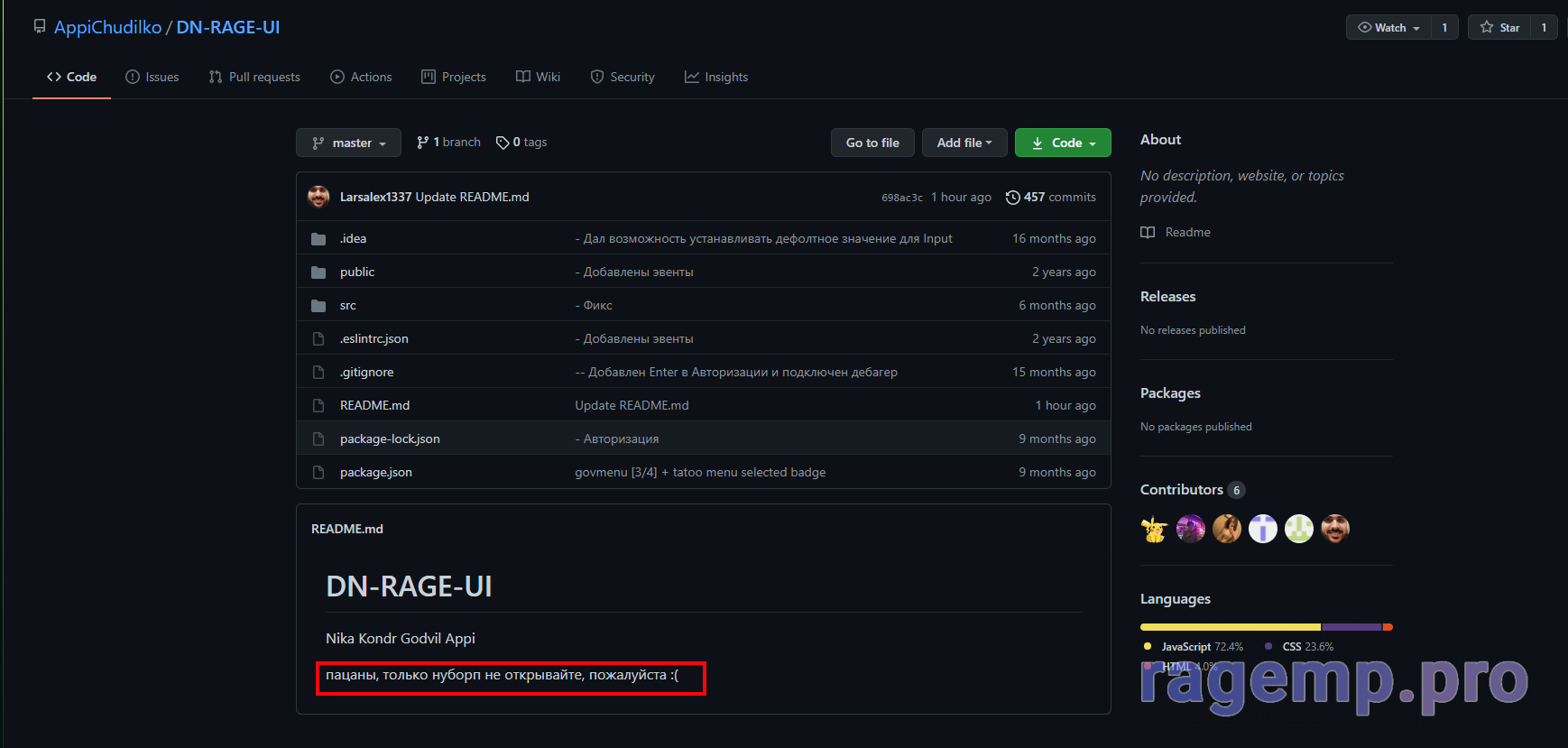Click the Larsalex1337 commit author avatar
The height and width of the screenshot is (748, 1568).
[x=318, y=197]
